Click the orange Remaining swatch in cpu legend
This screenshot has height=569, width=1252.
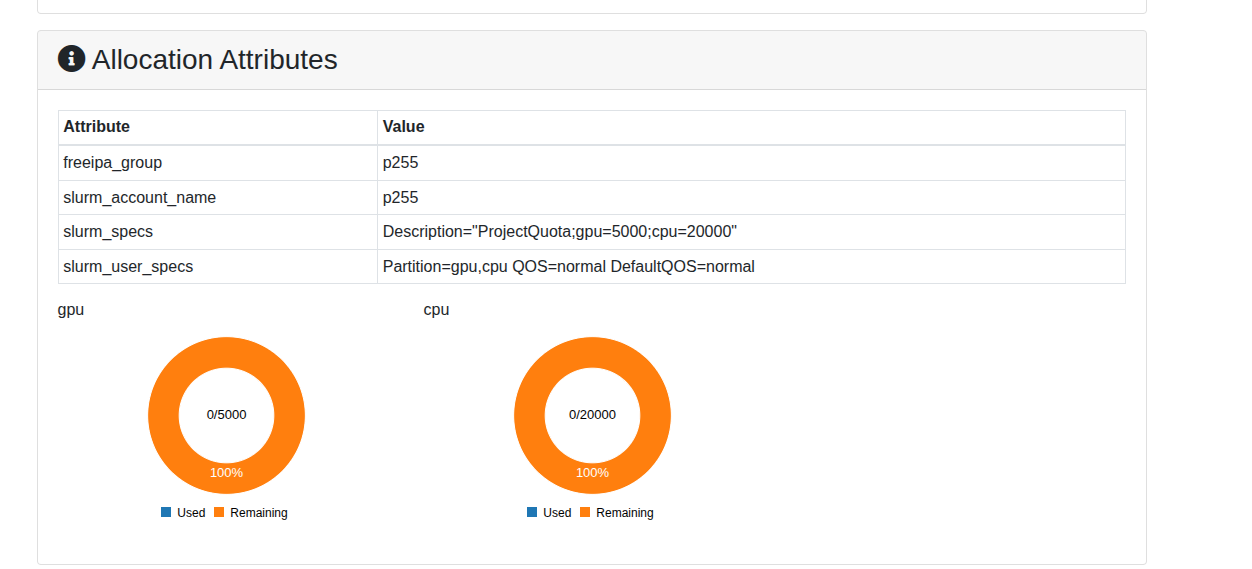pyautogui.click(x=585, y=512)
